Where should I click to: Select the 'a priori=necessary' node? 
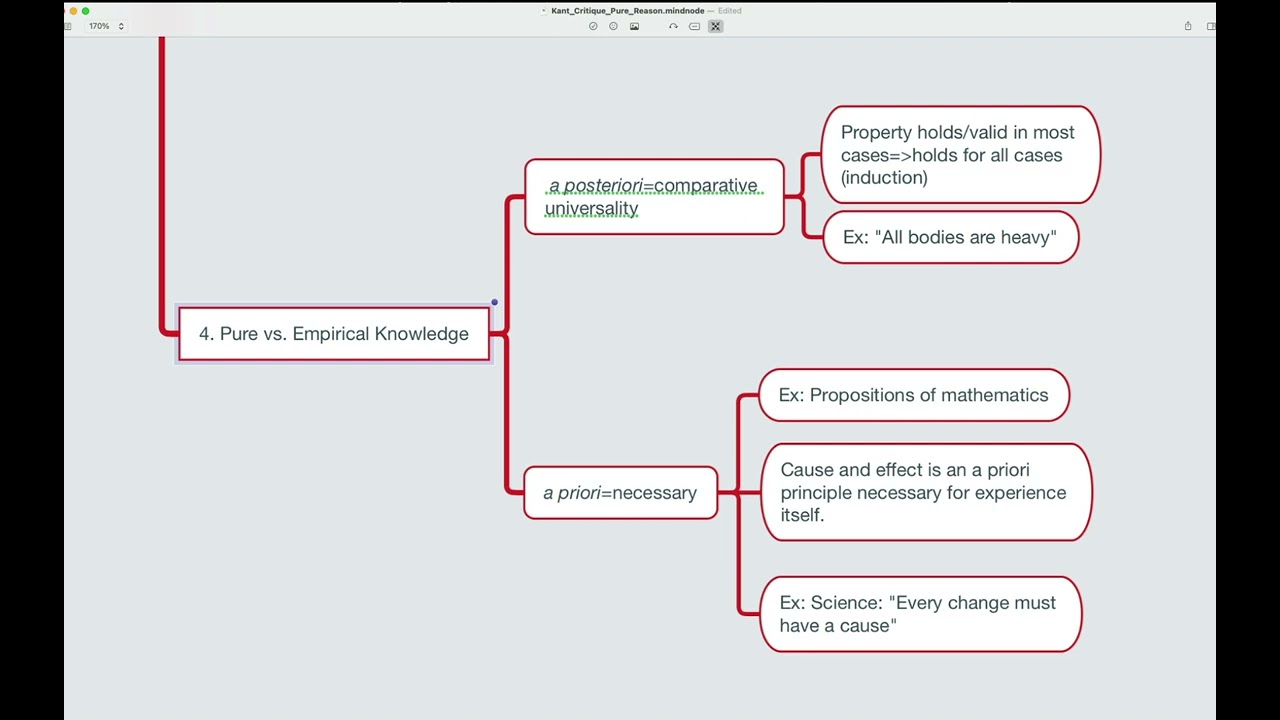[x=620, y=493]
